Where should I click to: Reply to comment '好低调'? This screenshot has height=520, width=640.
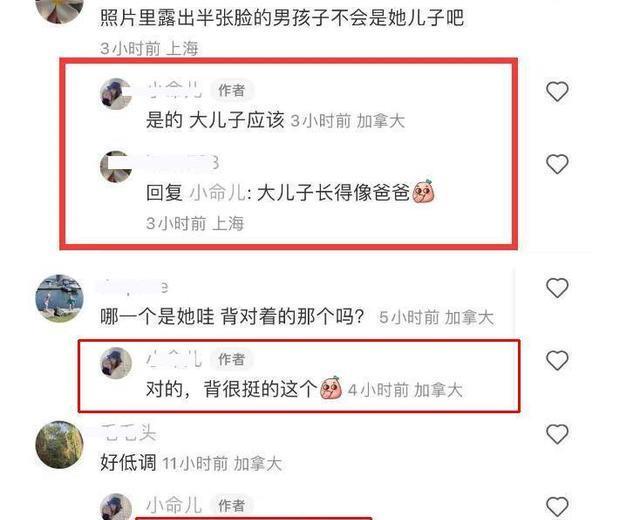coord(128,463)
